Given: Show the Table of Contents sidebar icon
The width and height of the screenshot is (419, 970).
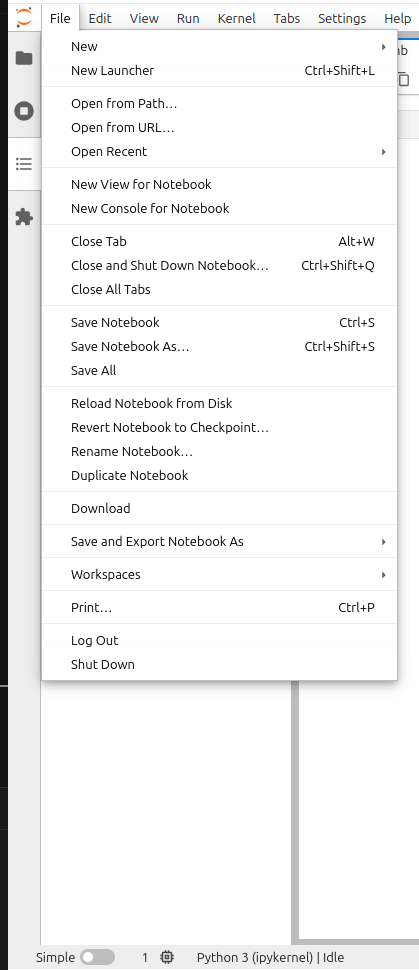Looking at the screenshot, I should point(24,164).
